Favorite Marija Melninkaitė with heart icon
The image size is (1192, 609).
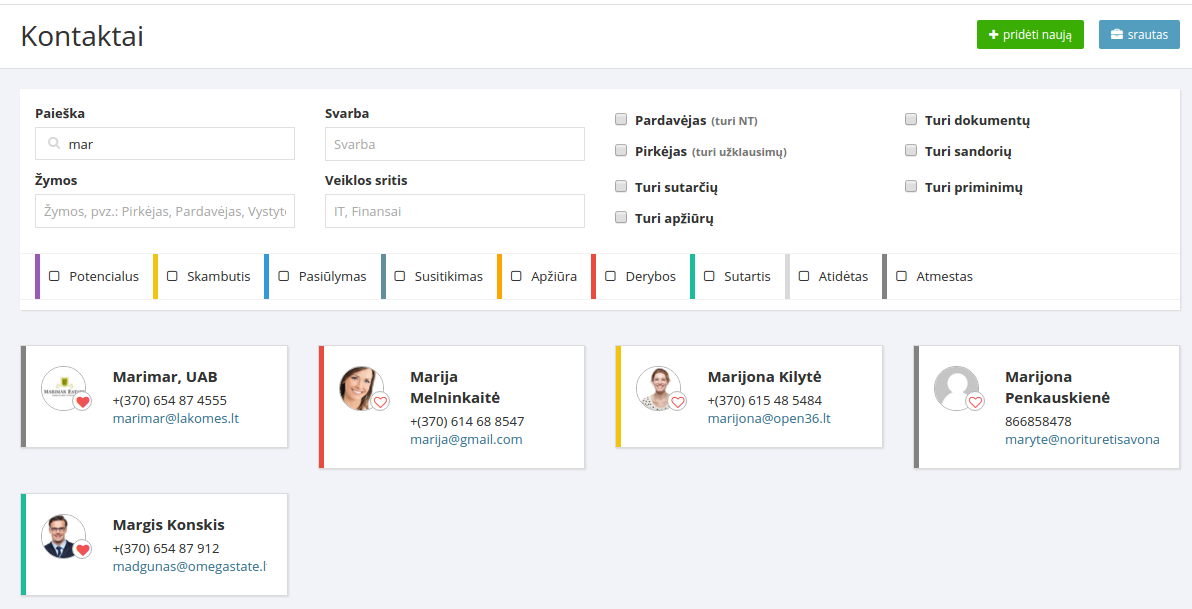380,402
